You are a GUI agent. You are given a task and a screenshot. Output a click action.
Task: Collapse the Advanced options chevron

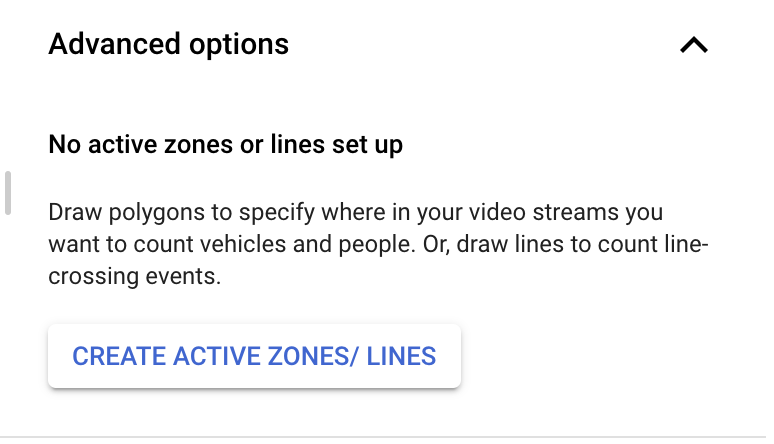(x=693, y=45)
